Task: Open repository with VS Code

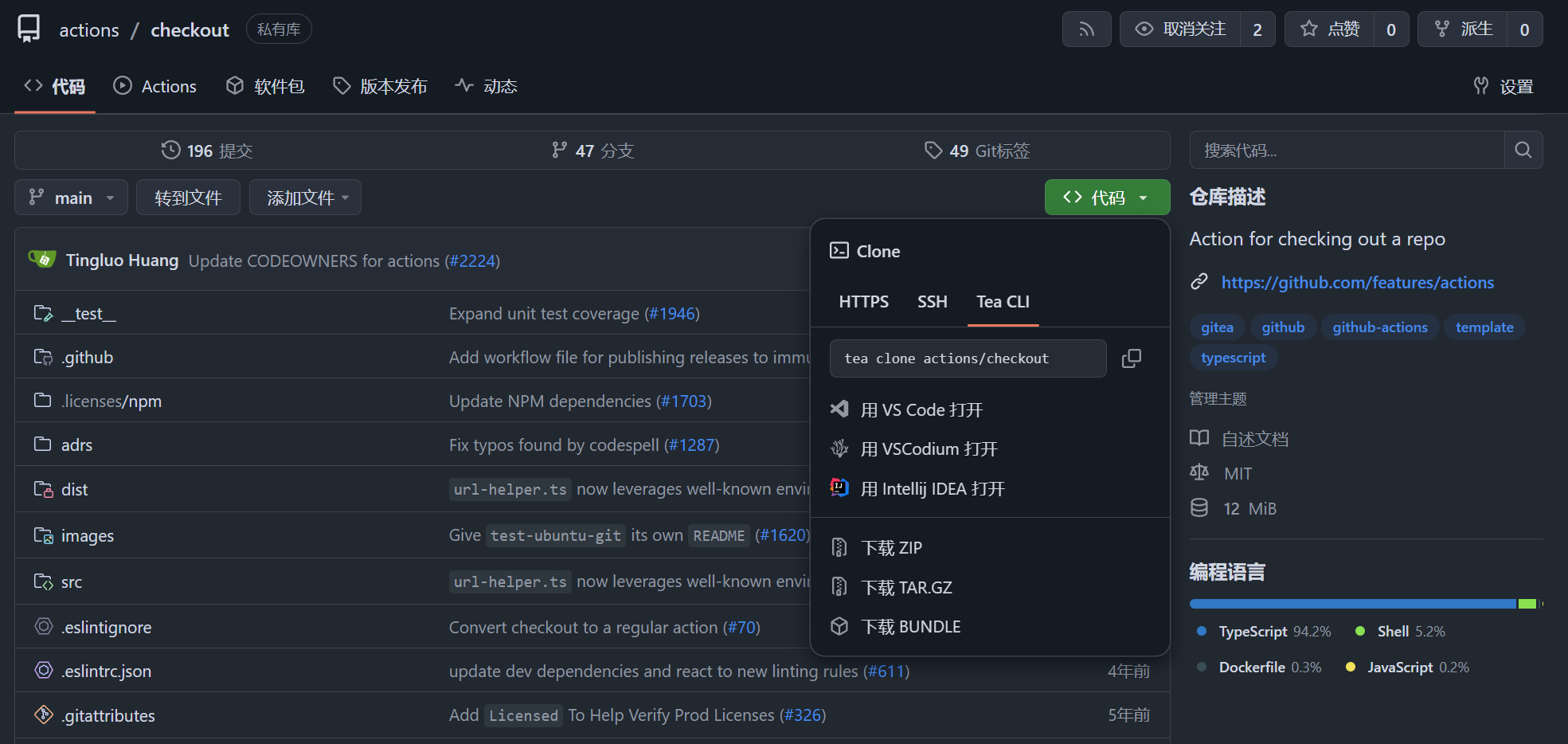Action: coord(921,409)
